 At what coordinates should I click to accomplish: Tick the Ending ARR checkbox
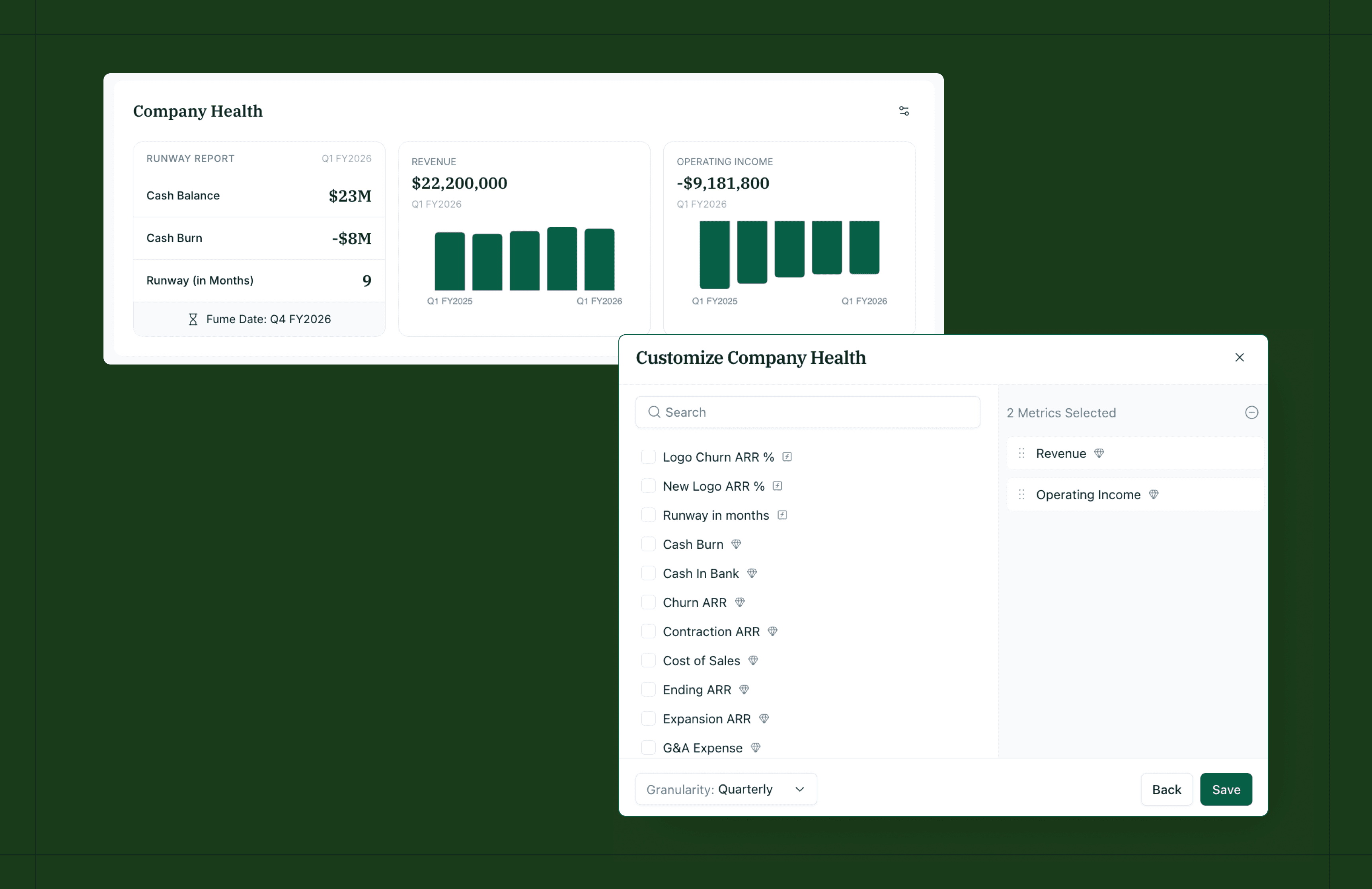(x=648, y=690)
